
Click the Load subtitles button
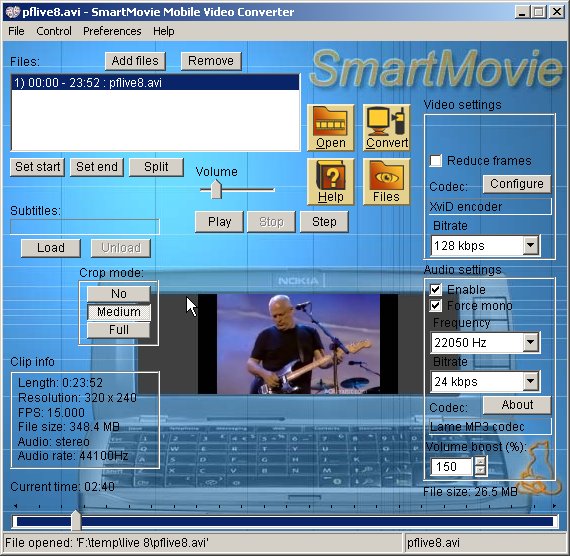[51, 248]
